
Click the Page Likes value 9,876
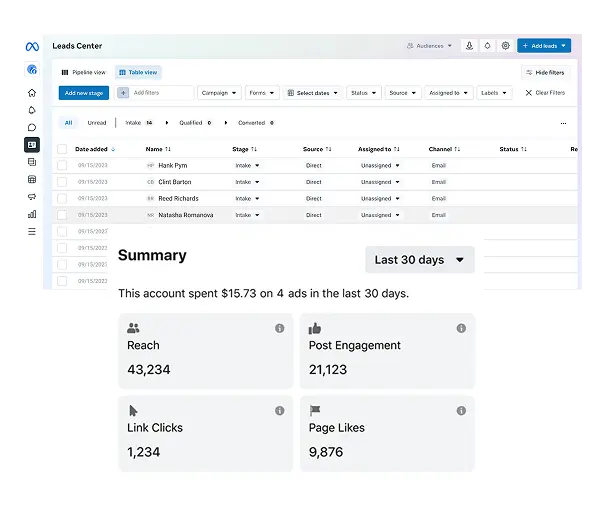click(326, 452)
